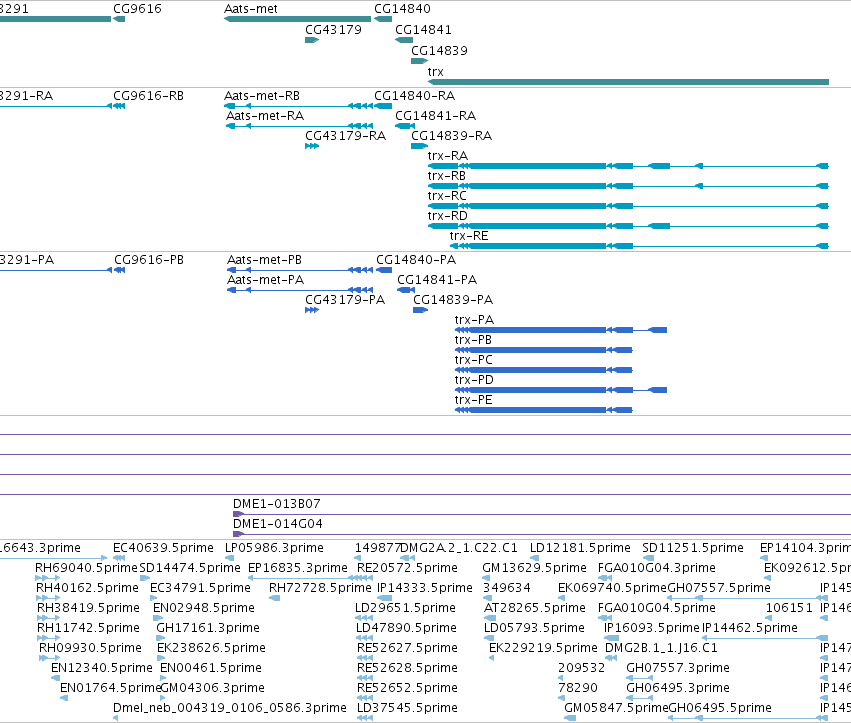The height and width of the screenshot is (723, 851).
Task: Select EST EC34791.5prime
Action: click(200, 588)
